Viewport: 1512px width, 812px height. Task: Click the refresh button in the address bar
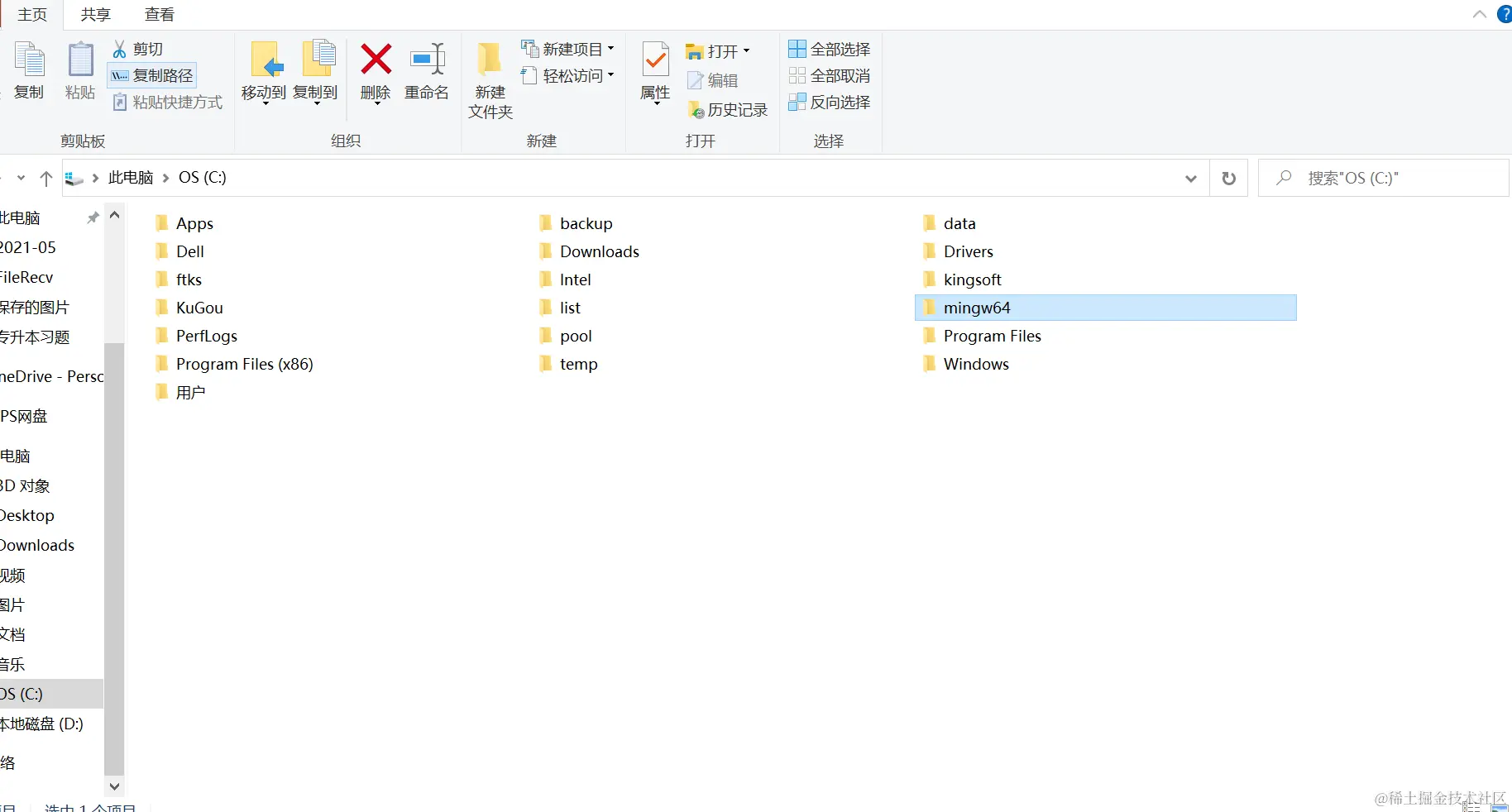coord(1228,178)
